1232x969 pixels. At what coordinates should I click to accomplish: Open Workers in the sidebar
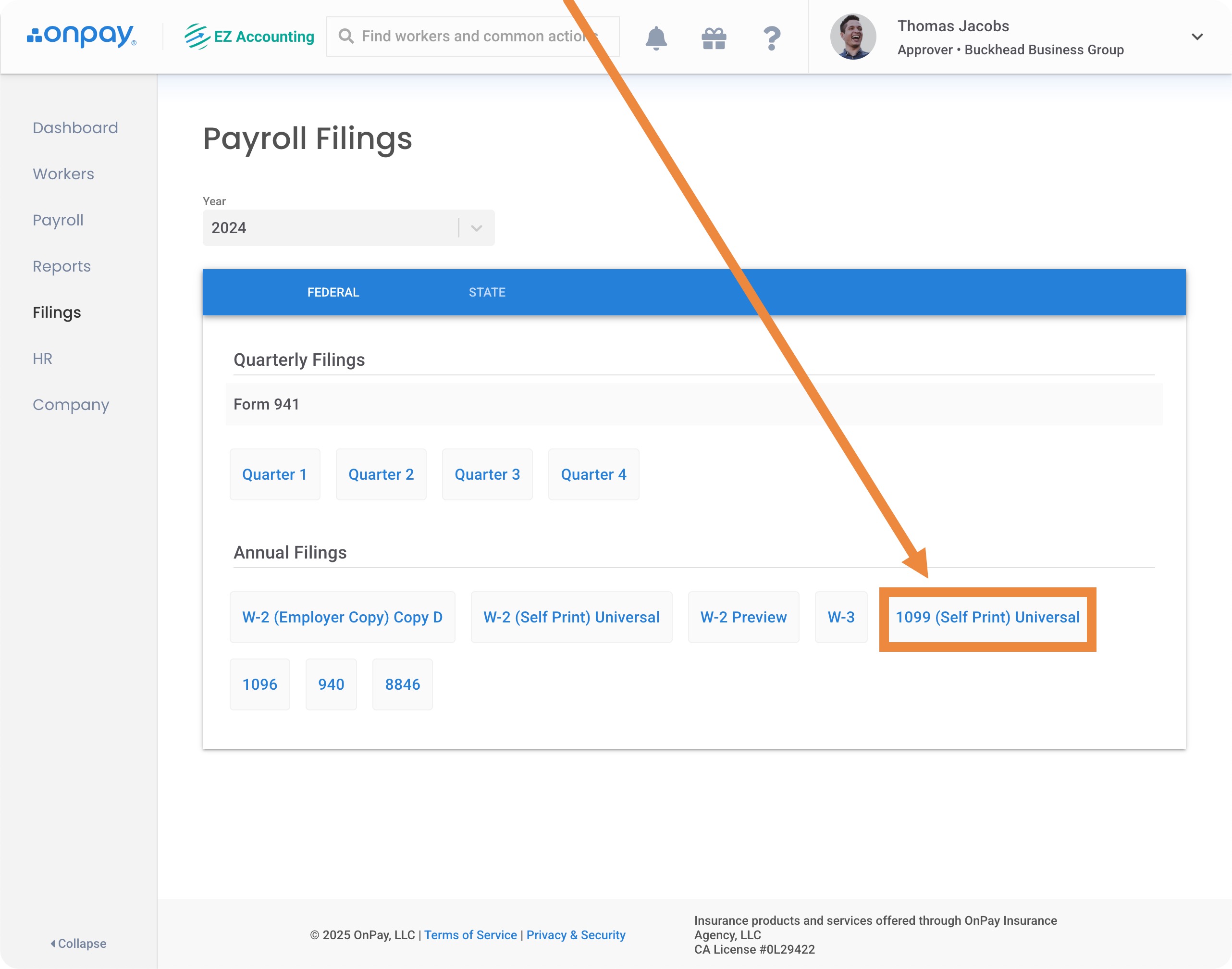tap(63, 174)
